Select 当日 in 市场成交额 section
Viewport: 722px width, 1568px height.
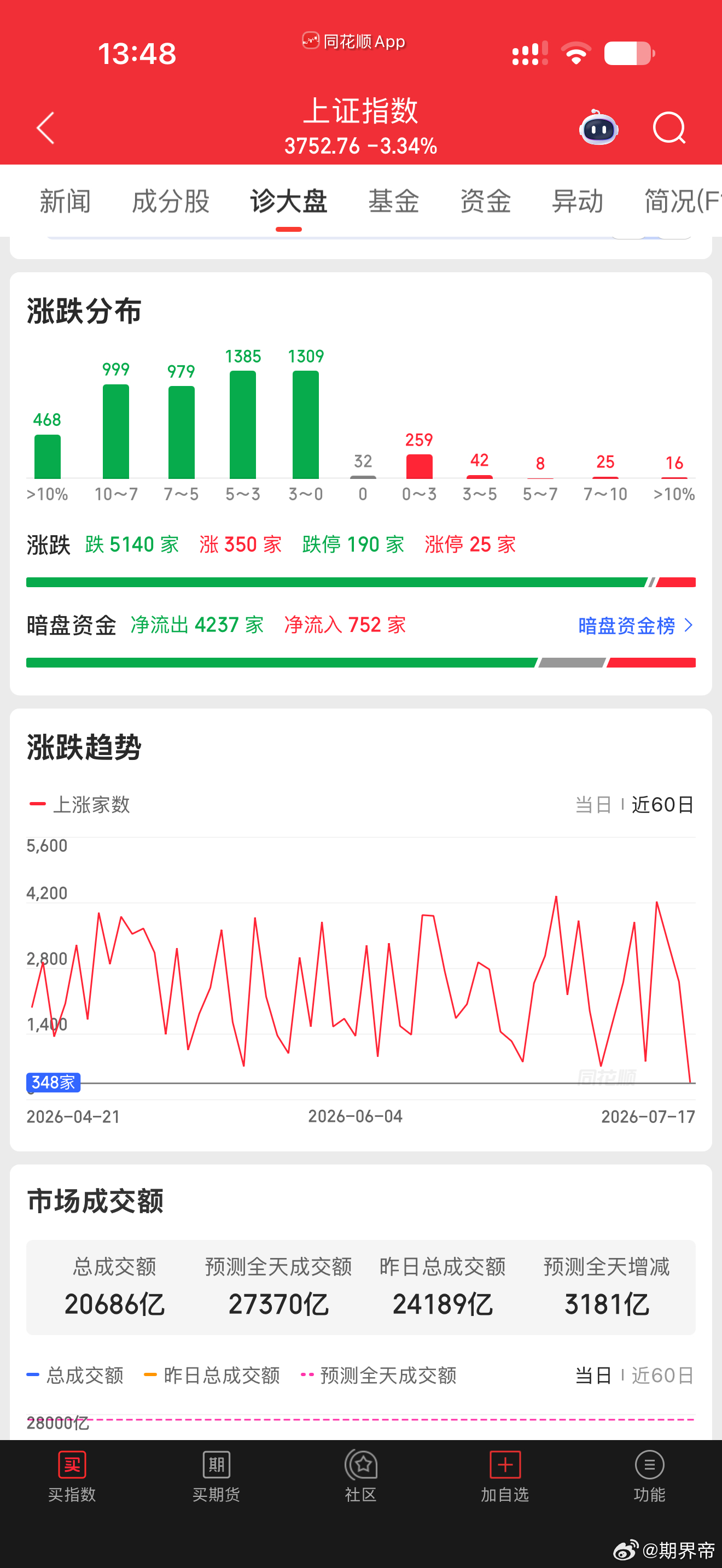(593, 1375)
